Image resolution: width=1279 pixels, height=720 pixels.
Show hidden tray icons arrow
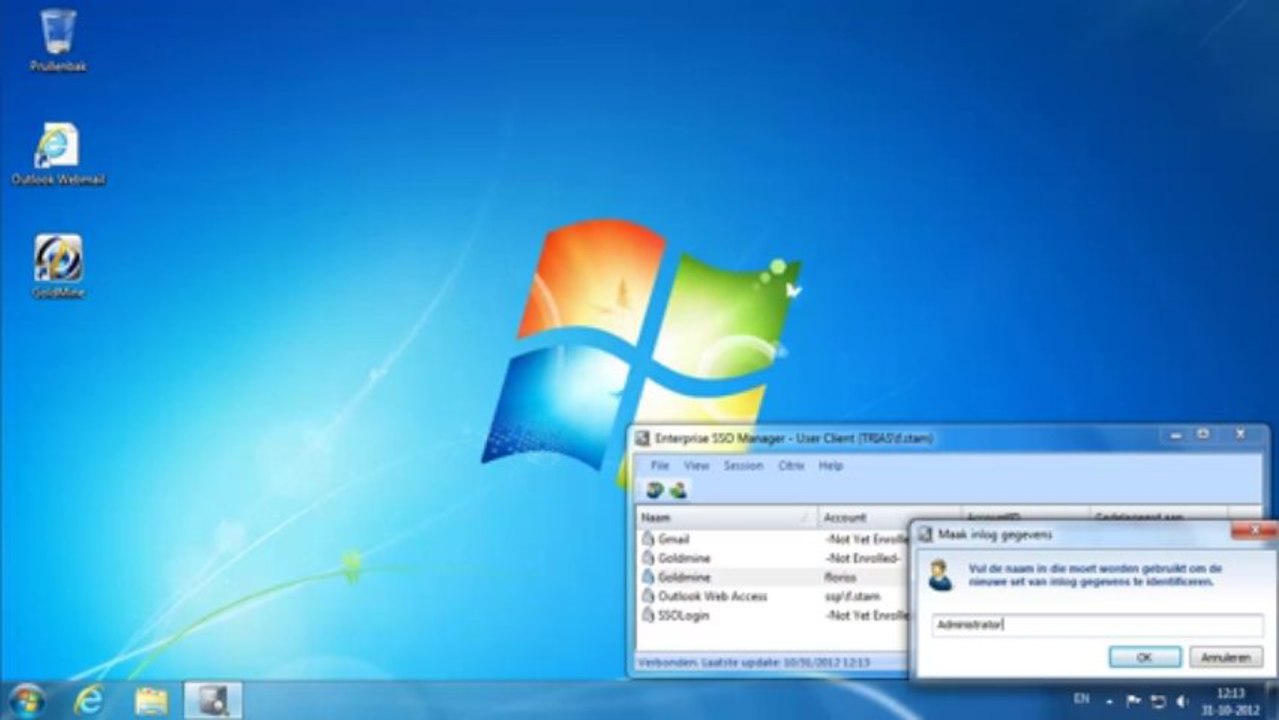[1109, 701]
